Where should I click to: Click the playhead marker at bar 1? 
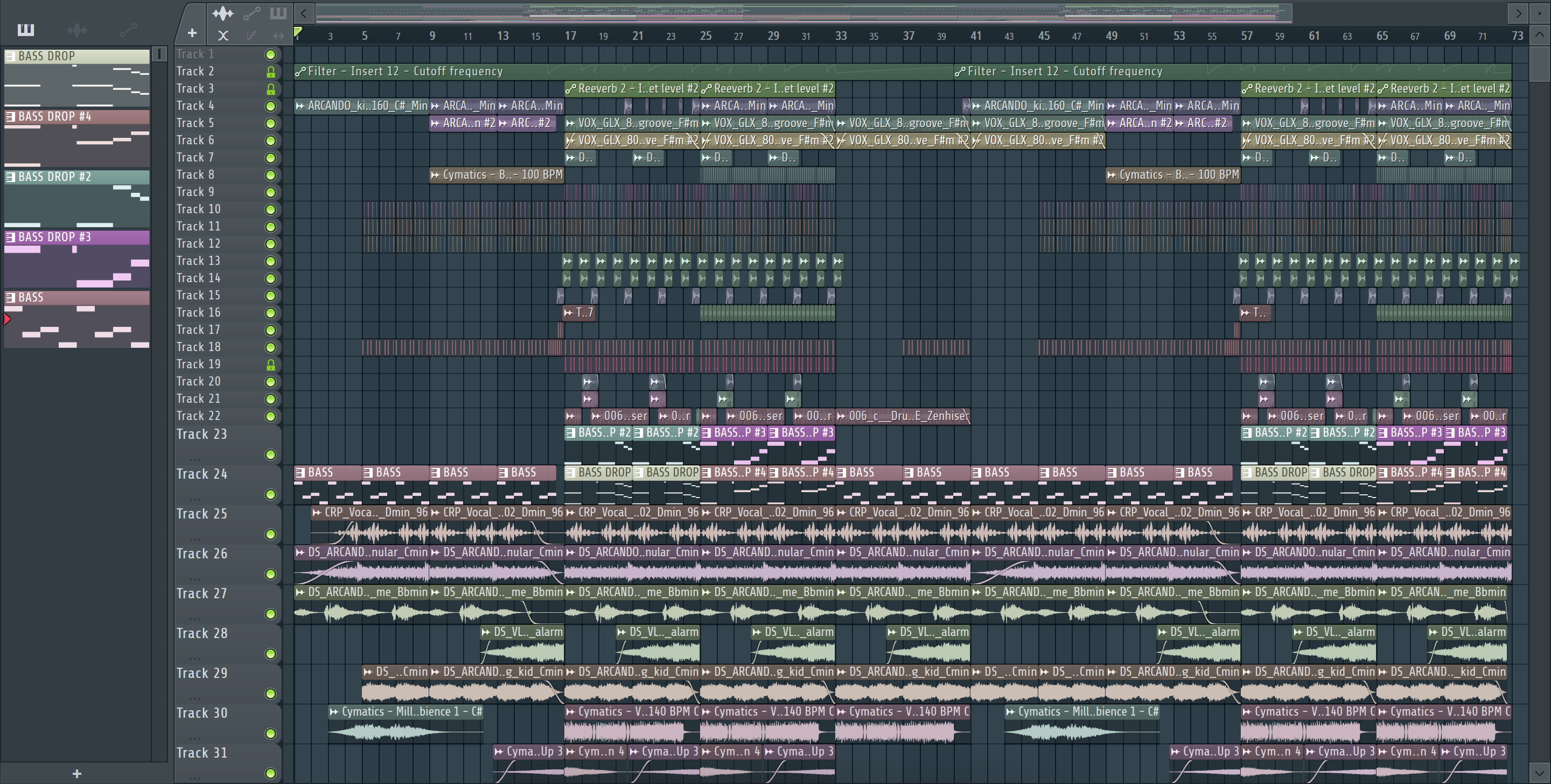point(297,32)
